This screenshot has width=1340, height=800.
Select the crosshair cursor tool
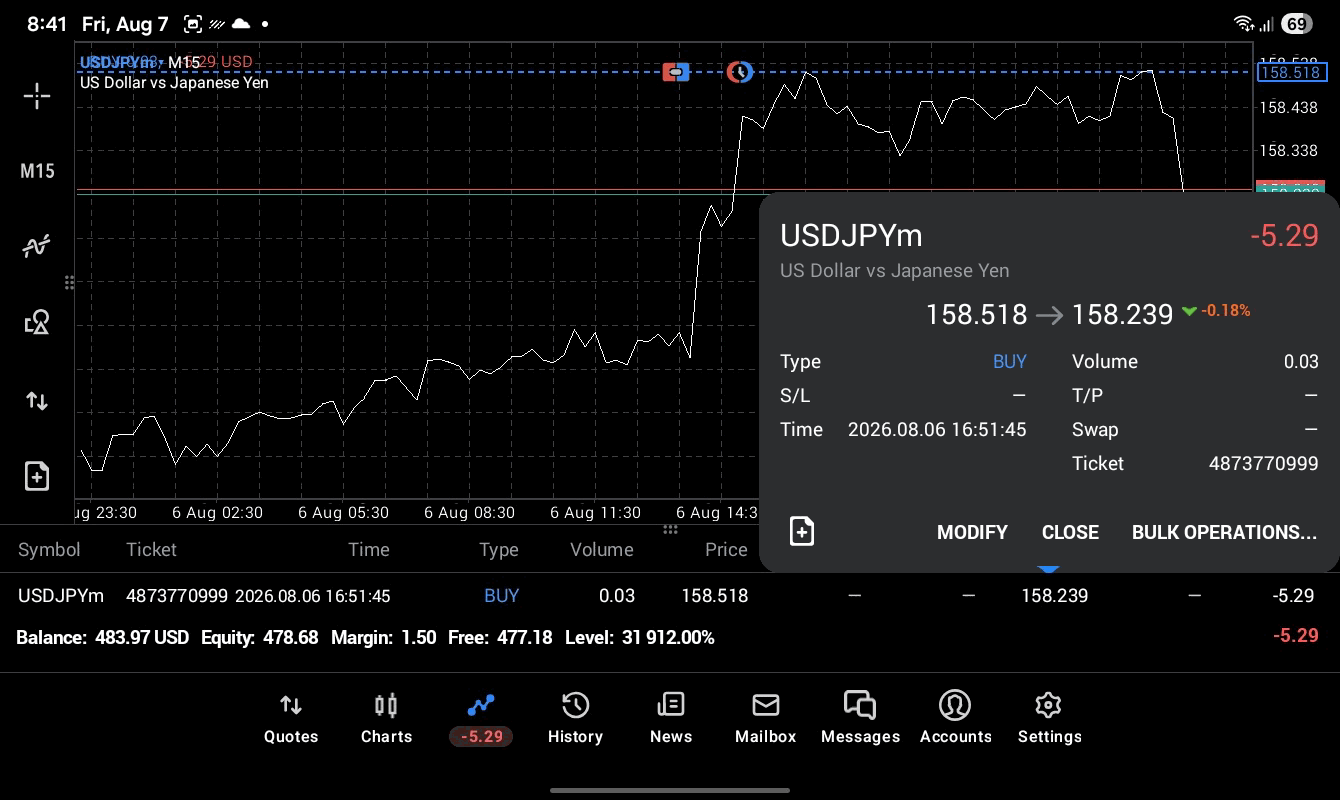(37, 96)
